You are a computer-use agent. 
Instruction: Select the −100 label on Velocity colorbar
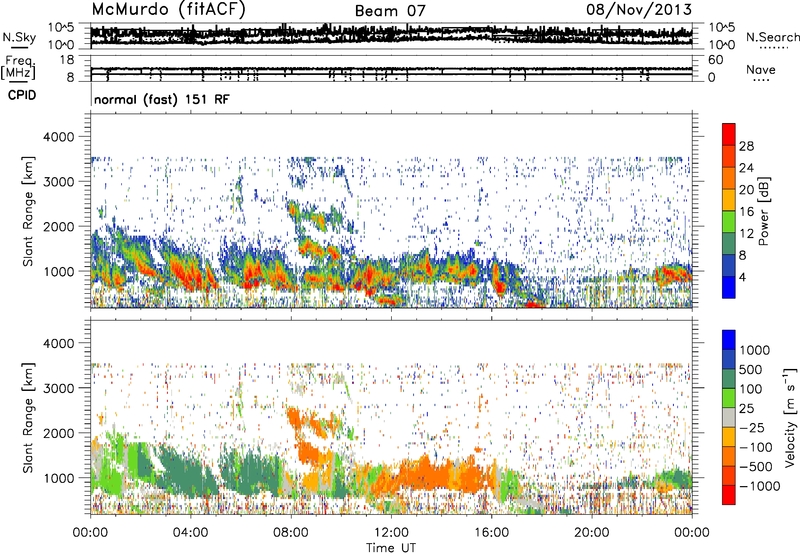coord(755,447)
